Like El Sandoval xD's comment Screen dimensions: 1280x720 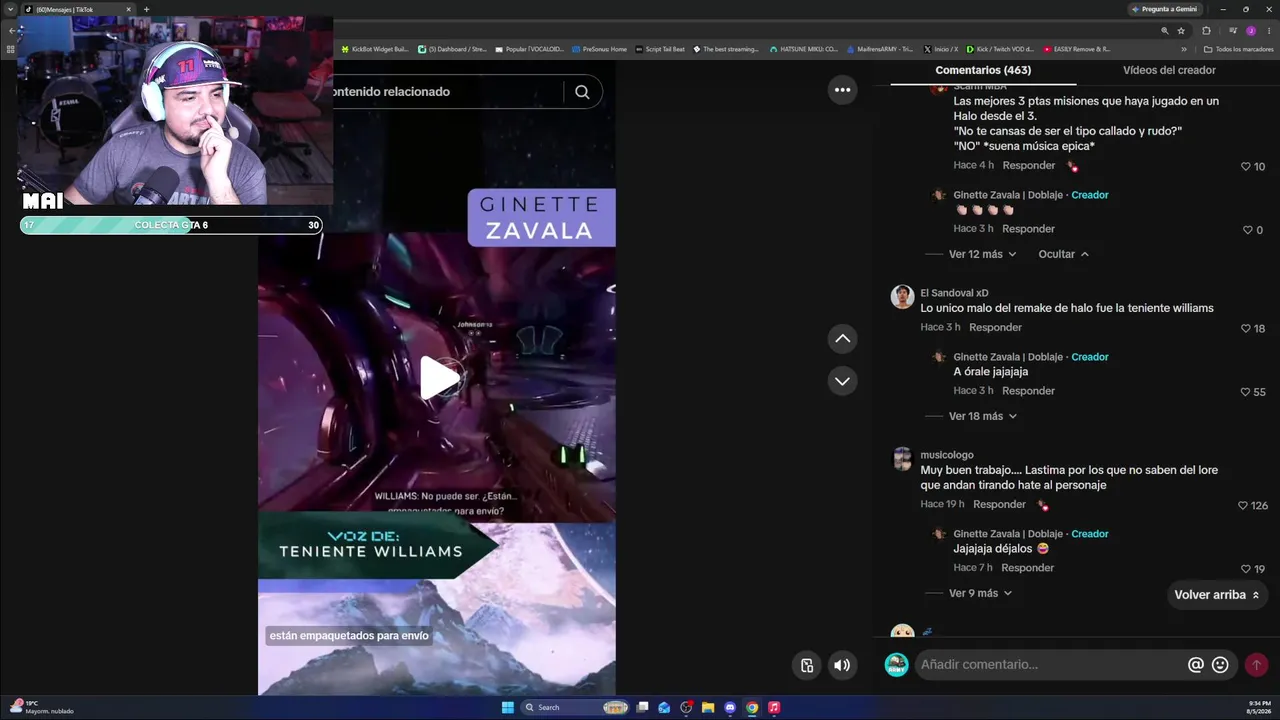point(1246,328)
